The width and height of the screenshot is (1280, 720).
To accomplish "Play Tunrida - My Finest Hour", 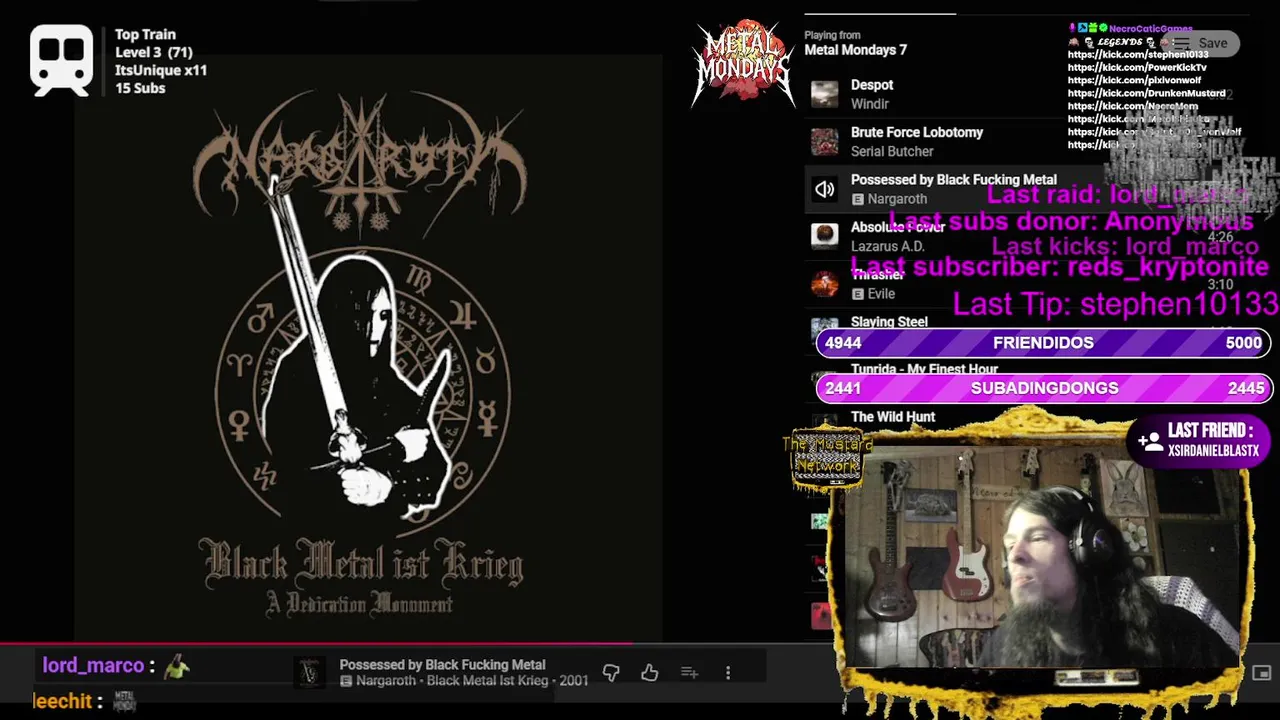I will click(x=924, y=369).
